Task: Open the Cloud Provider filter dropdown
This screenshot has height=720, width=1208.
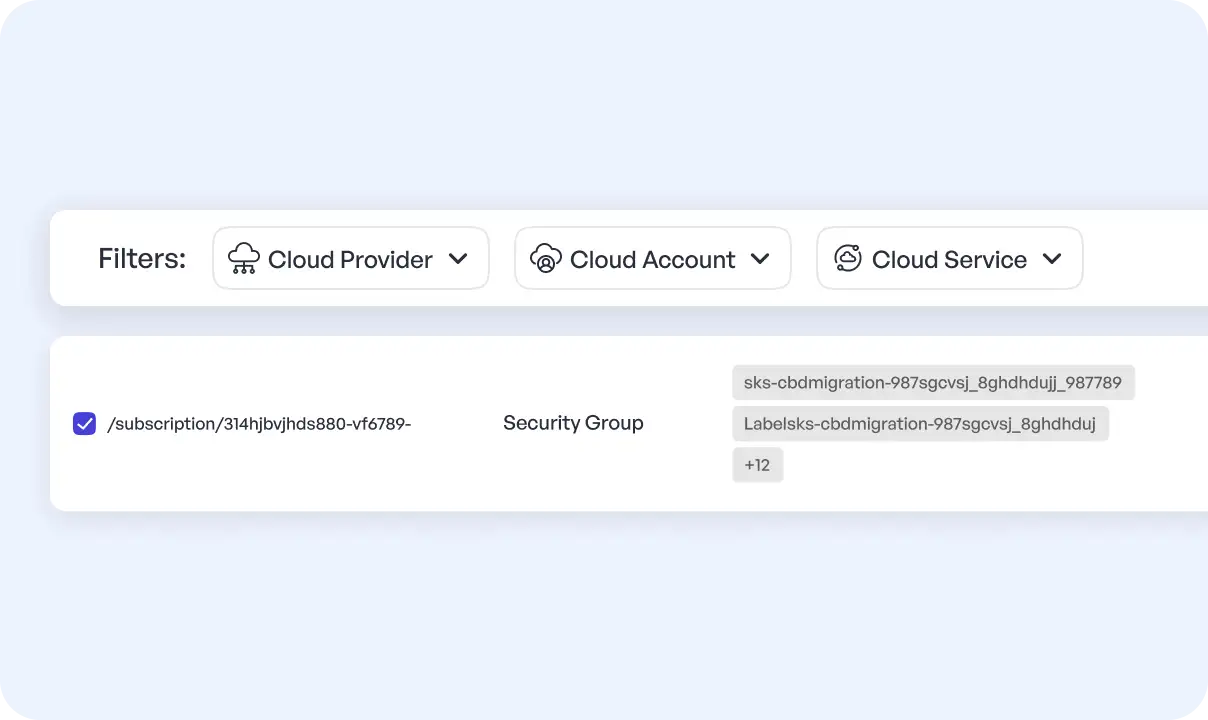Action: coord(350,258)
